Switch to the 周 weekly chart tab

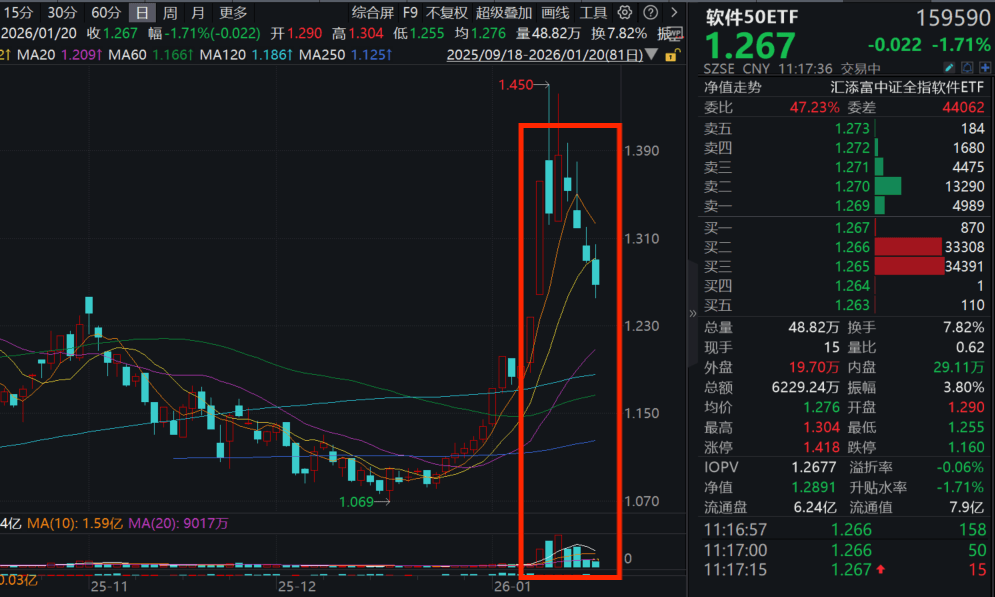(169, 13)
